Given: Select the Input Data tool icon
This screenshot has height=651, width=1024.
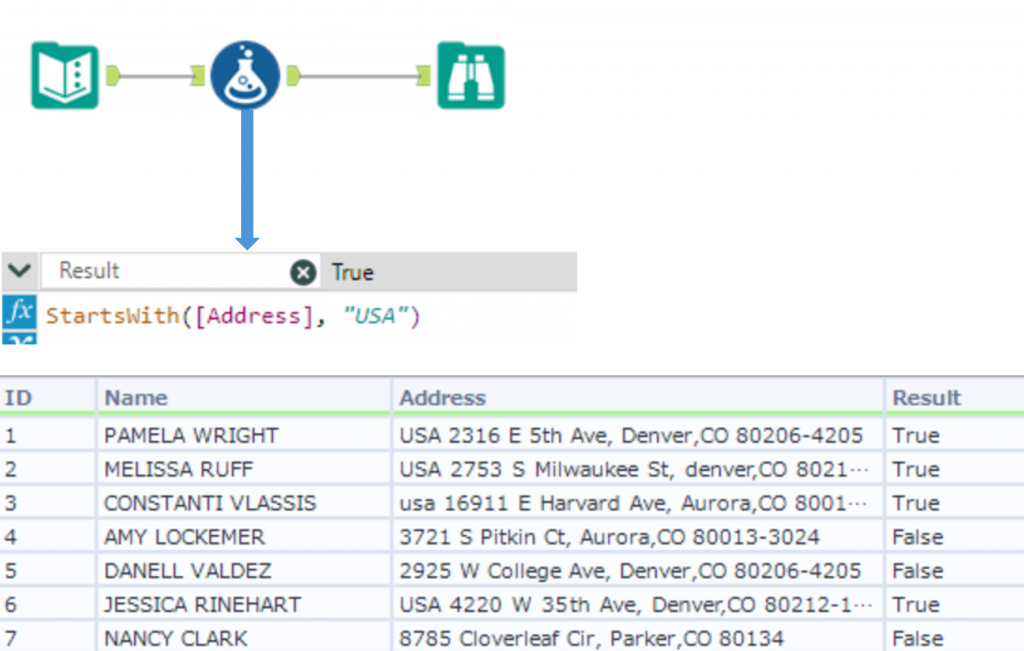Looking at the screenshot, I should [65, 75].
